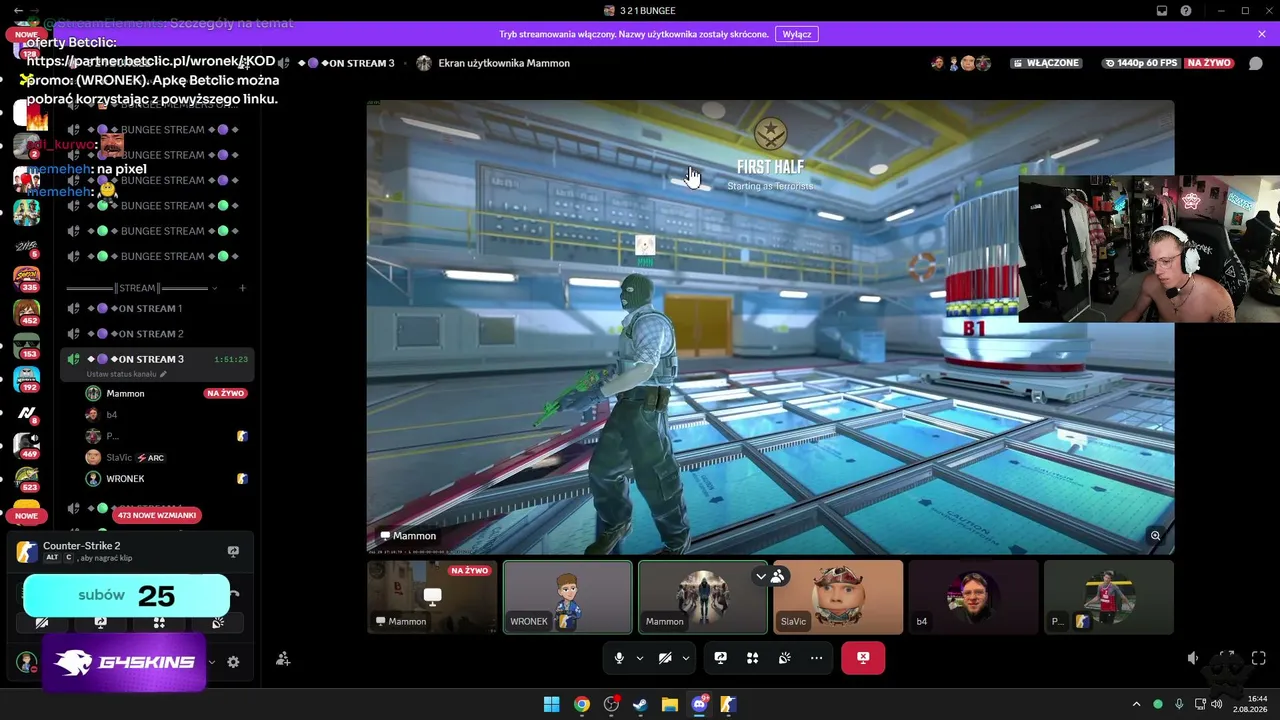
Task: Adjust stream volume speaker icon
Action: pyautogui.click(x=1193, y=658)
